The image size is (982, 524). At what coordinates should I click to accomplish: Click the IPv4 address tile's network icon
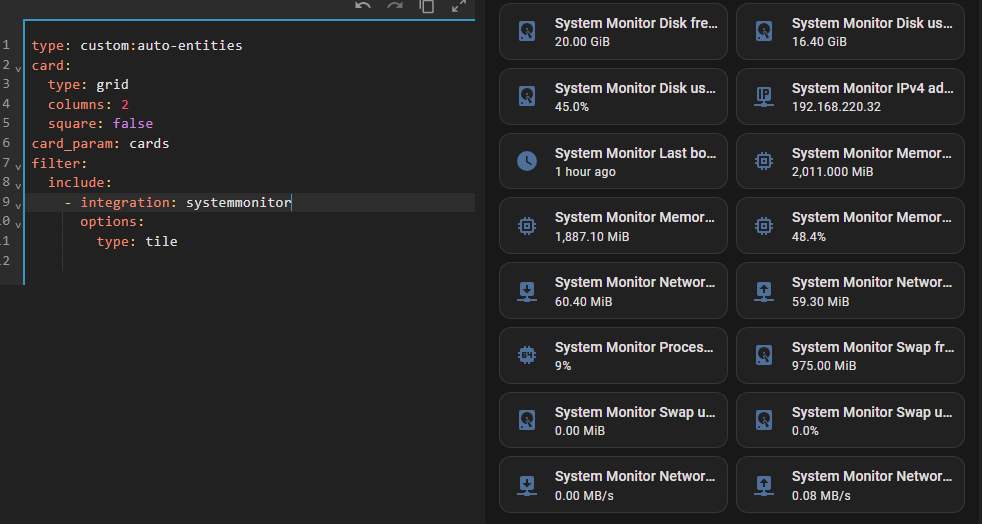764,97
